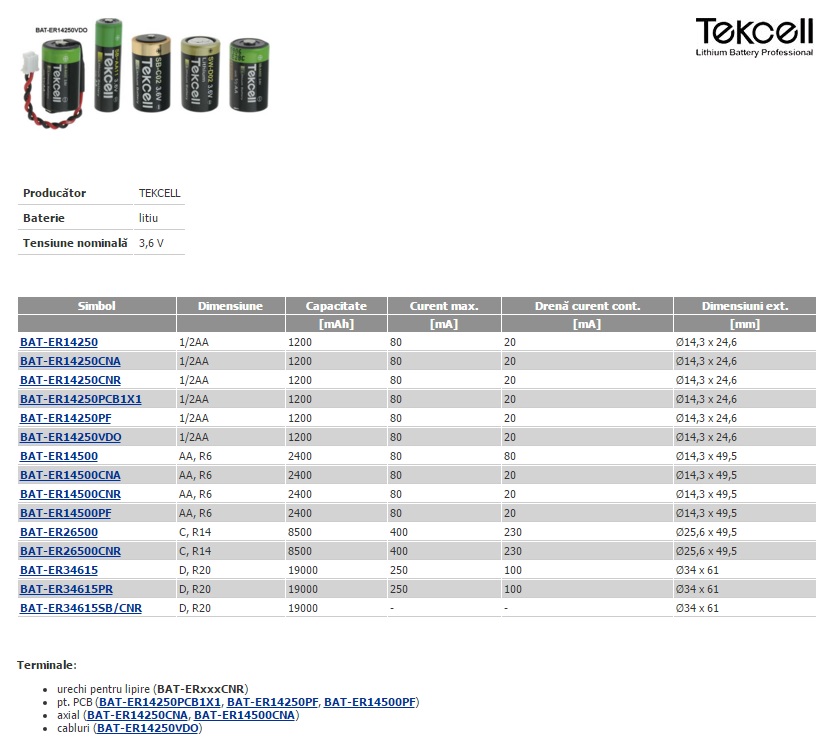Click the SB-C02 battery image
The image size is (827, 740).
click(x=151, y=73)
